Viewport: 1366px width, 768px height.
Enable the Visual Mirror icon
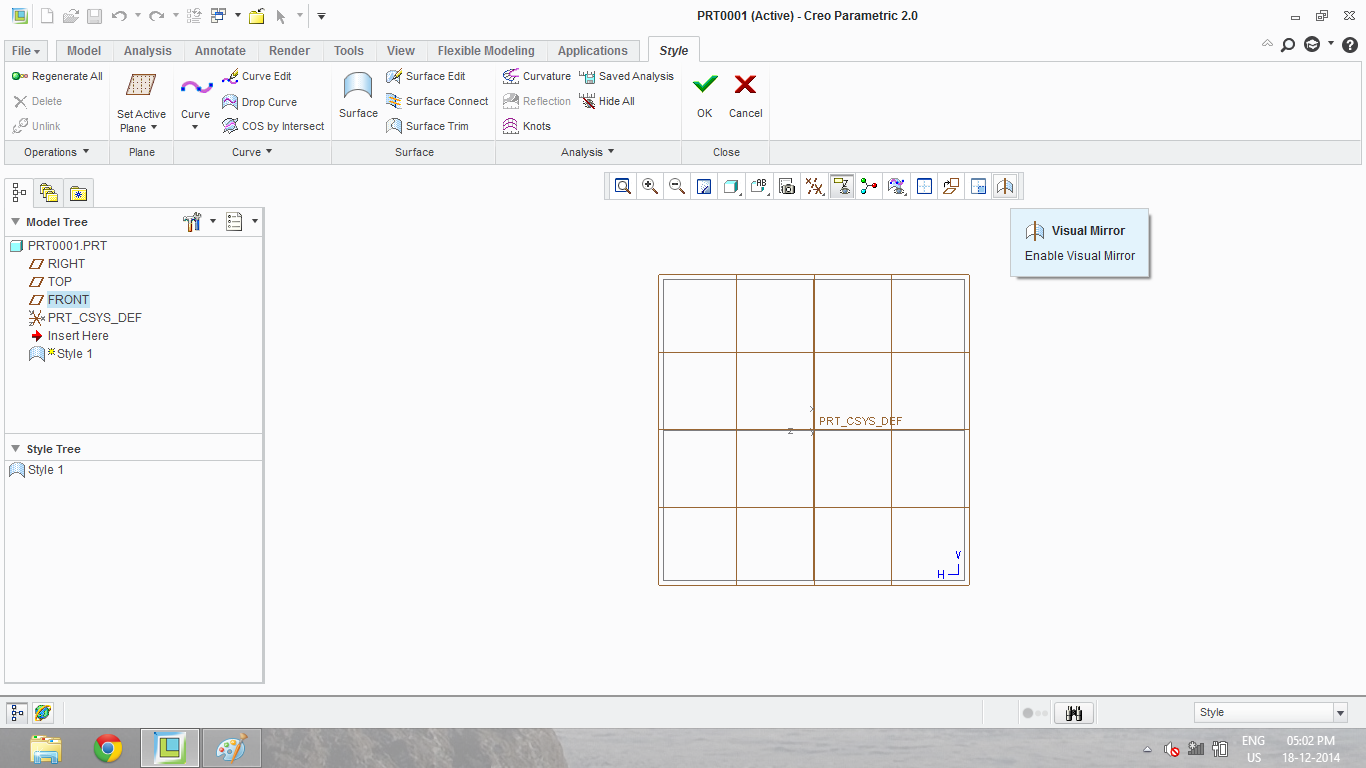point(1005,186)
